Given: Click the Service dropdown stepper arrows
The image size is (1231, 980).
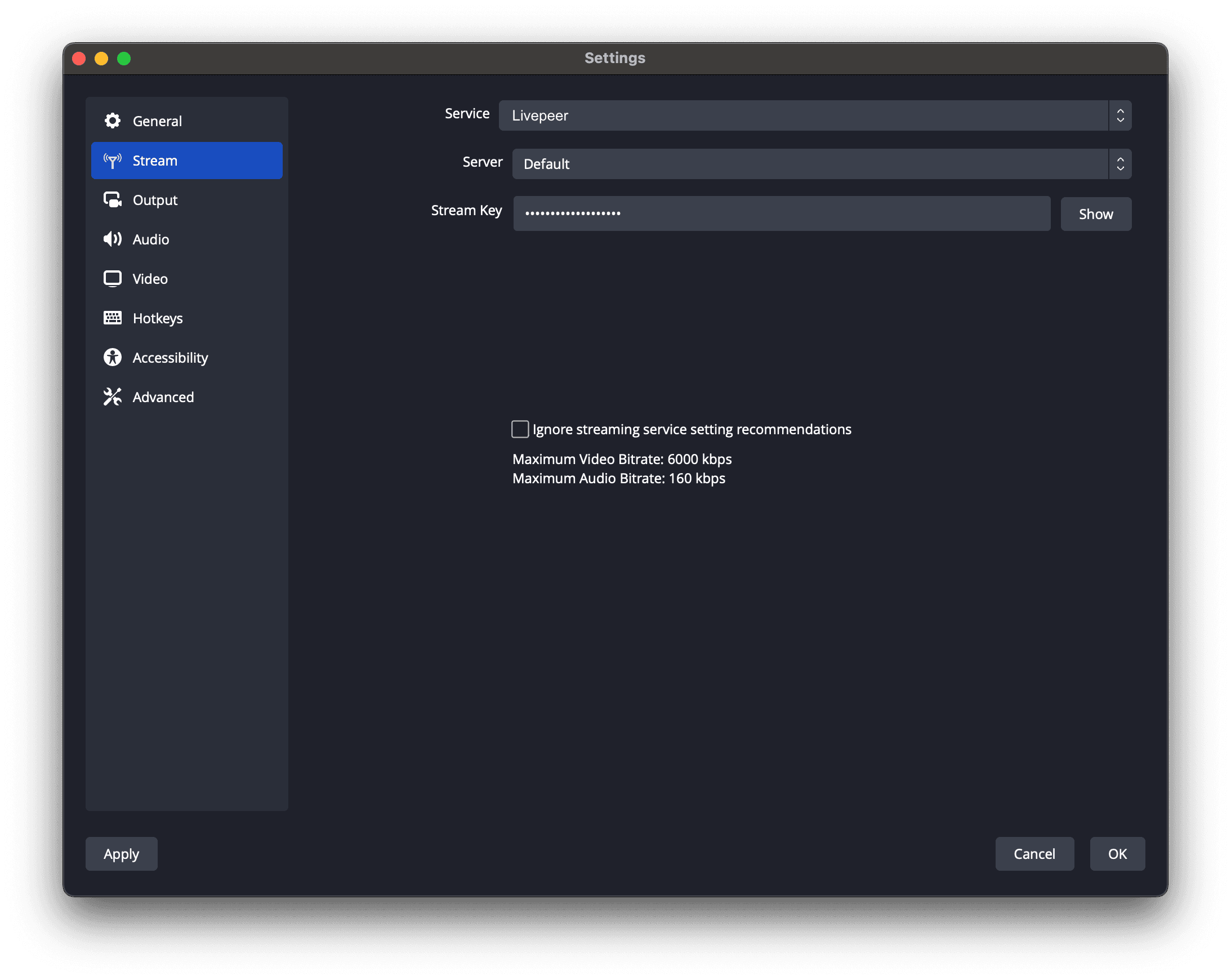Looking at the screenshot, I should (x=1120, y=116).
